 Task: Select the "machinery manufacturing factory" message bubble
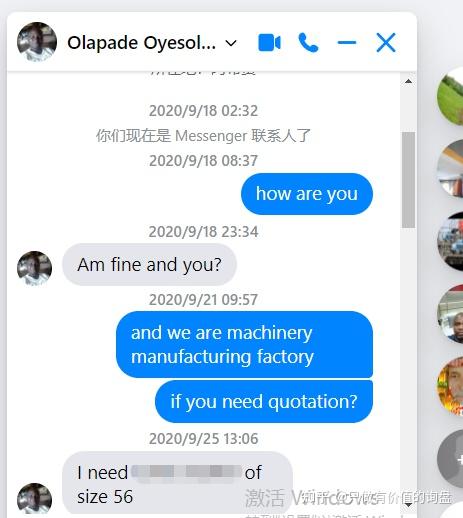click(244, 344)
